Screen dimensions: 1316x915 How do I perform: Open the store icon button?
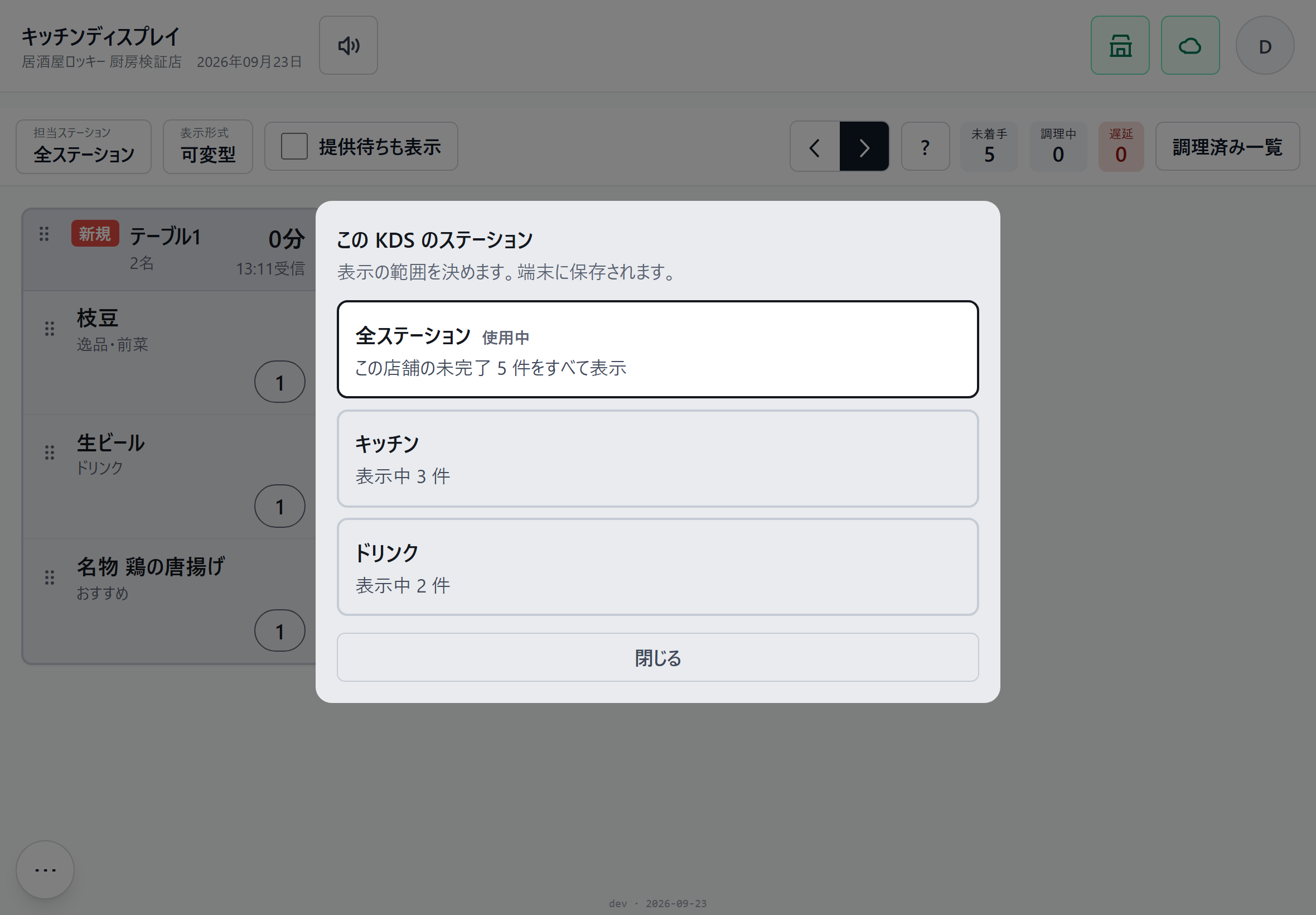tap(1120, 45)
